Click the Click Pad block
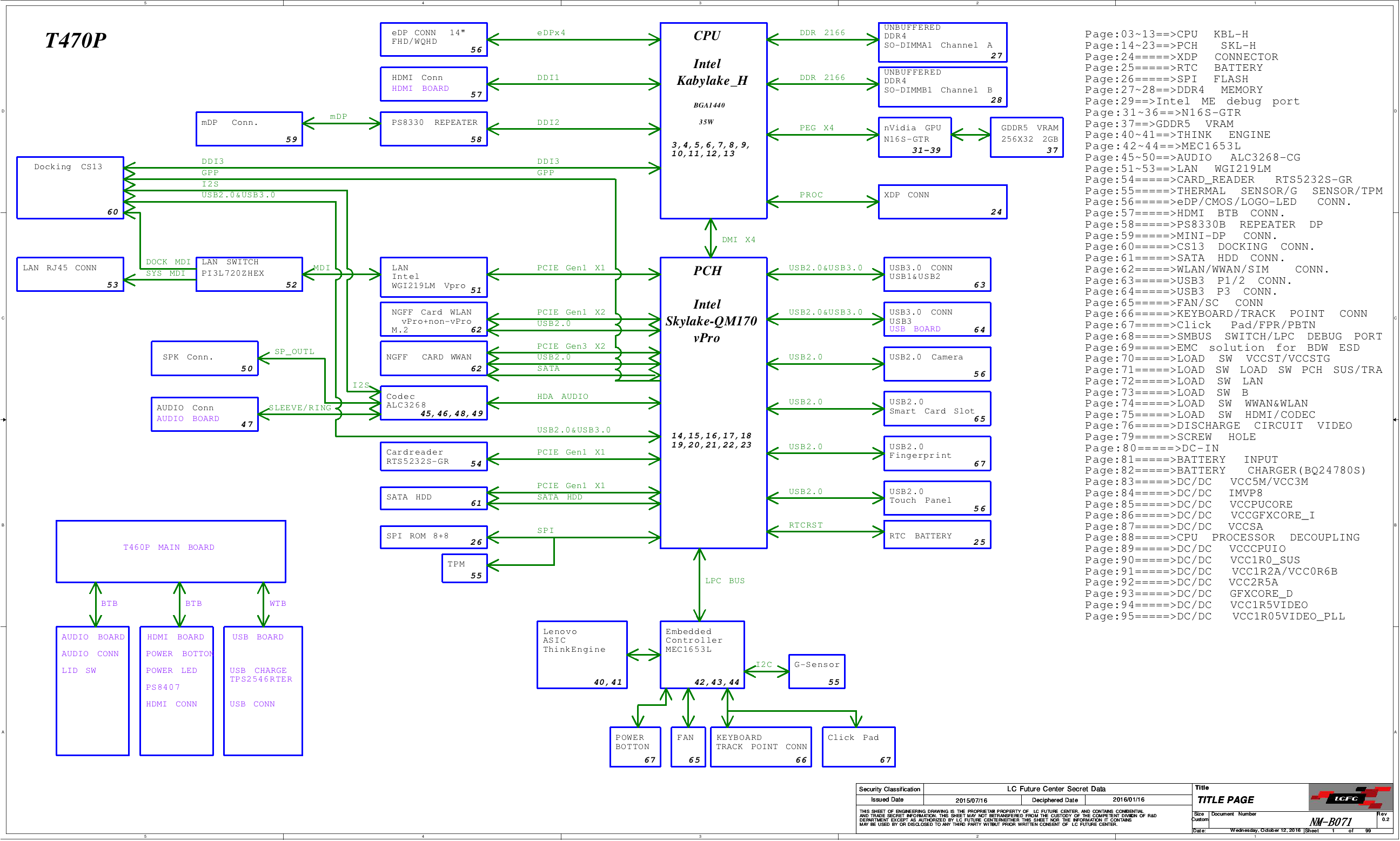 [x=859, y=747]
